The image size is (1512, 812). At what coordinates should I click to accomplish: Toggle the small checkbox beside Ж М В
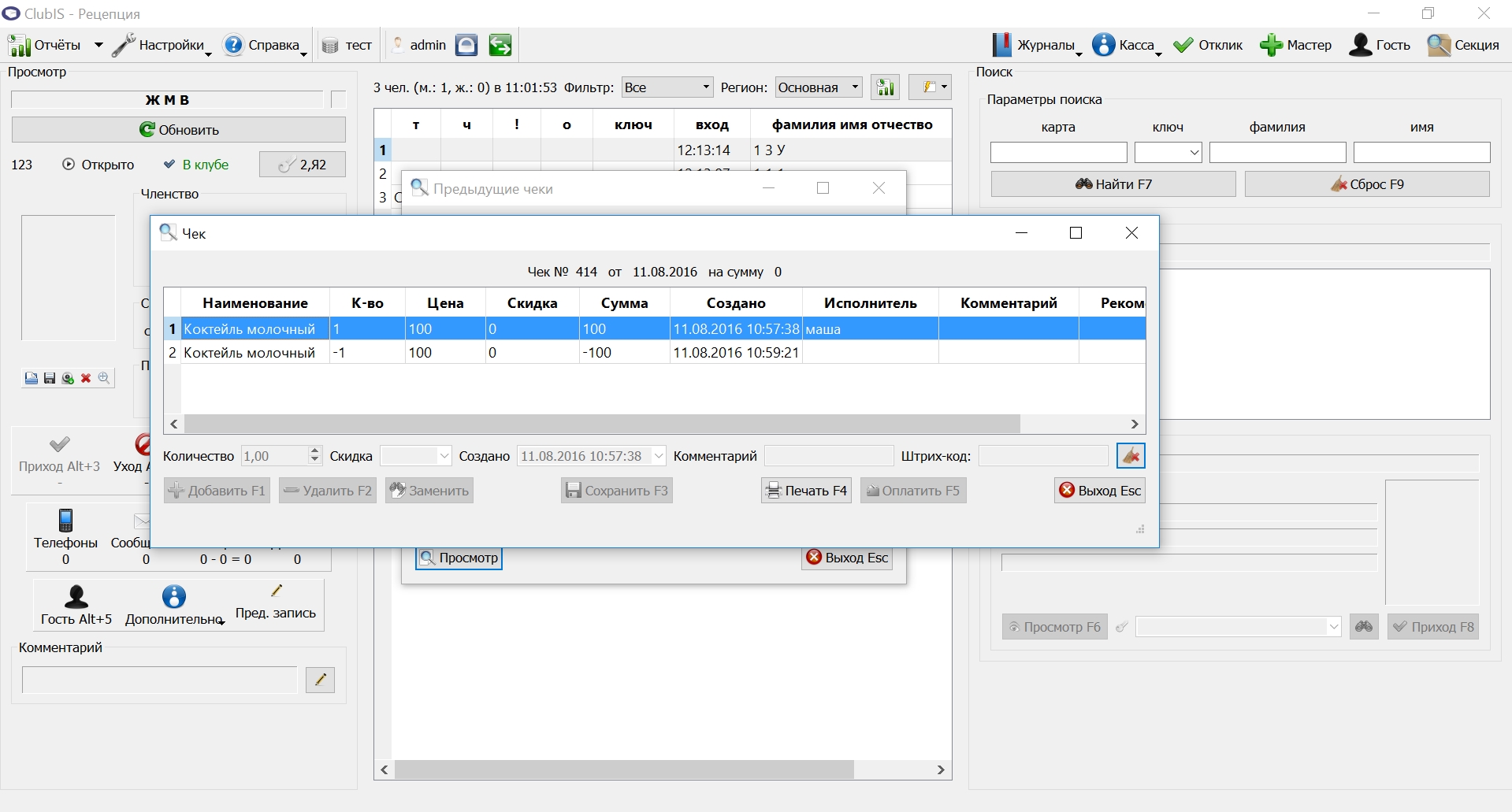(x=339, y=99)
